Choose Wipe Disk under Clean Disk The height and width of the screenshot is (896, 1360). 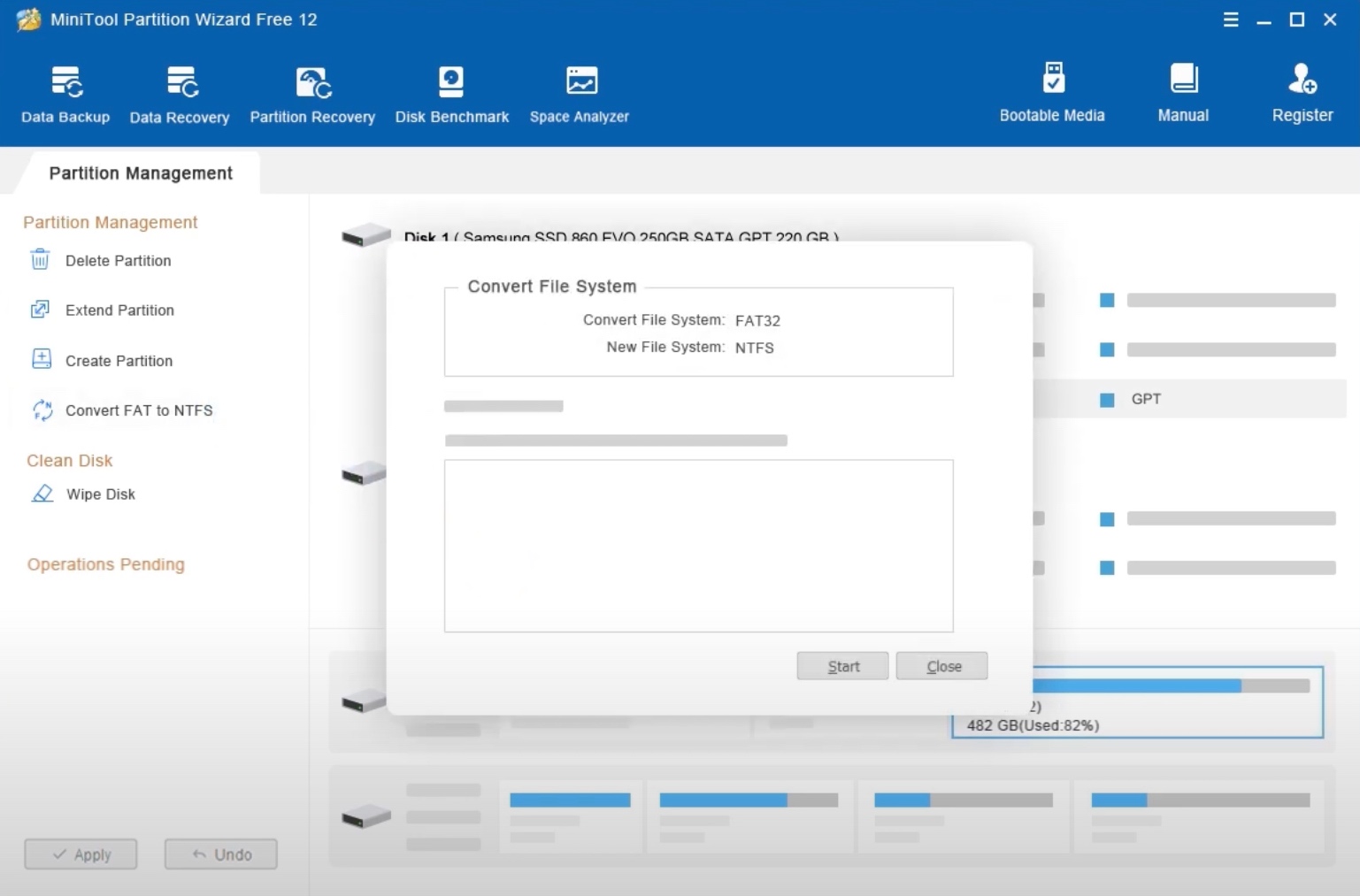(100, 494)
